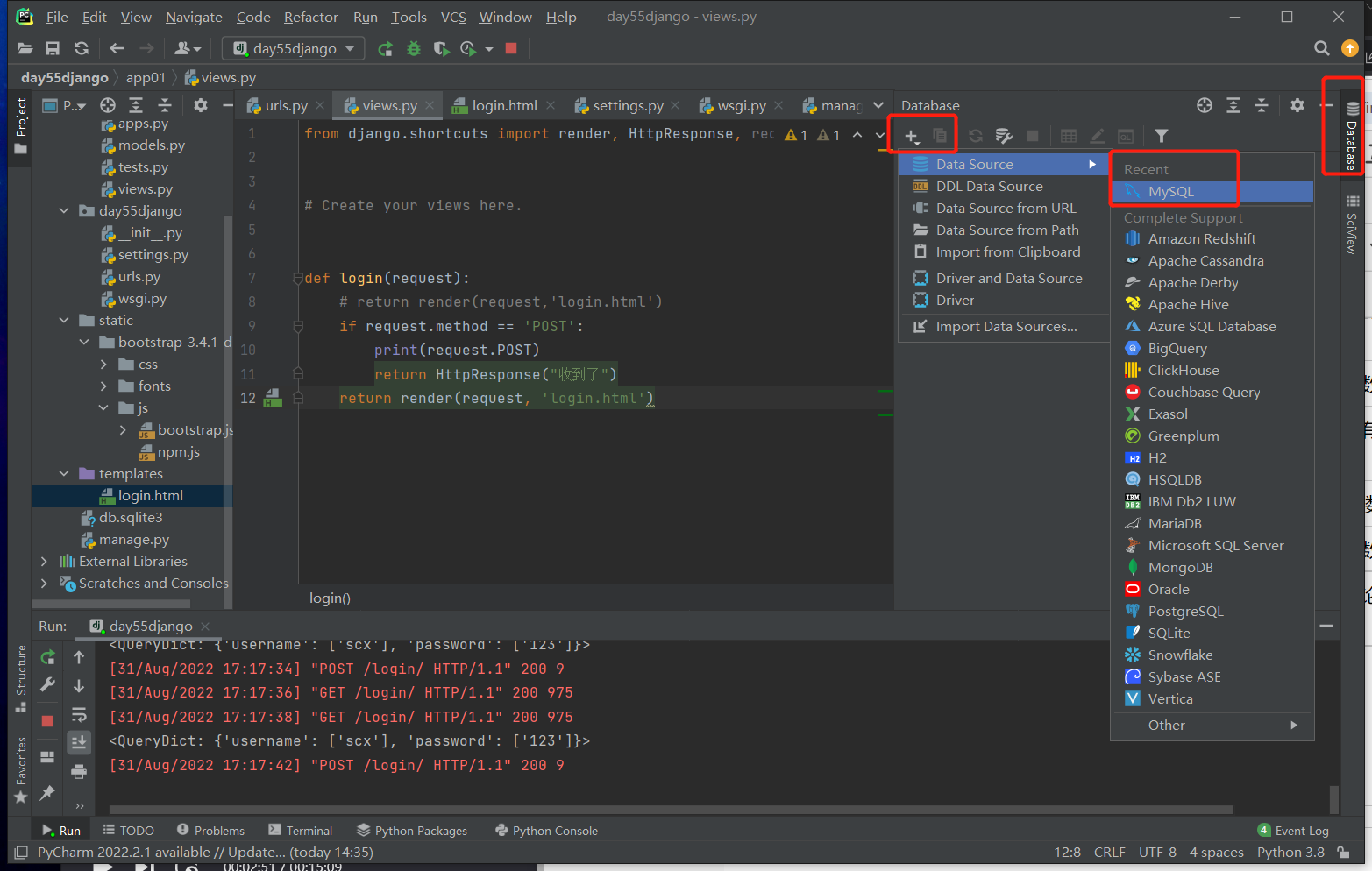The height and width of the screenshot is (871, 1372).
Task: Open Database panel settings gear
Action: (x=1297, y=105)
